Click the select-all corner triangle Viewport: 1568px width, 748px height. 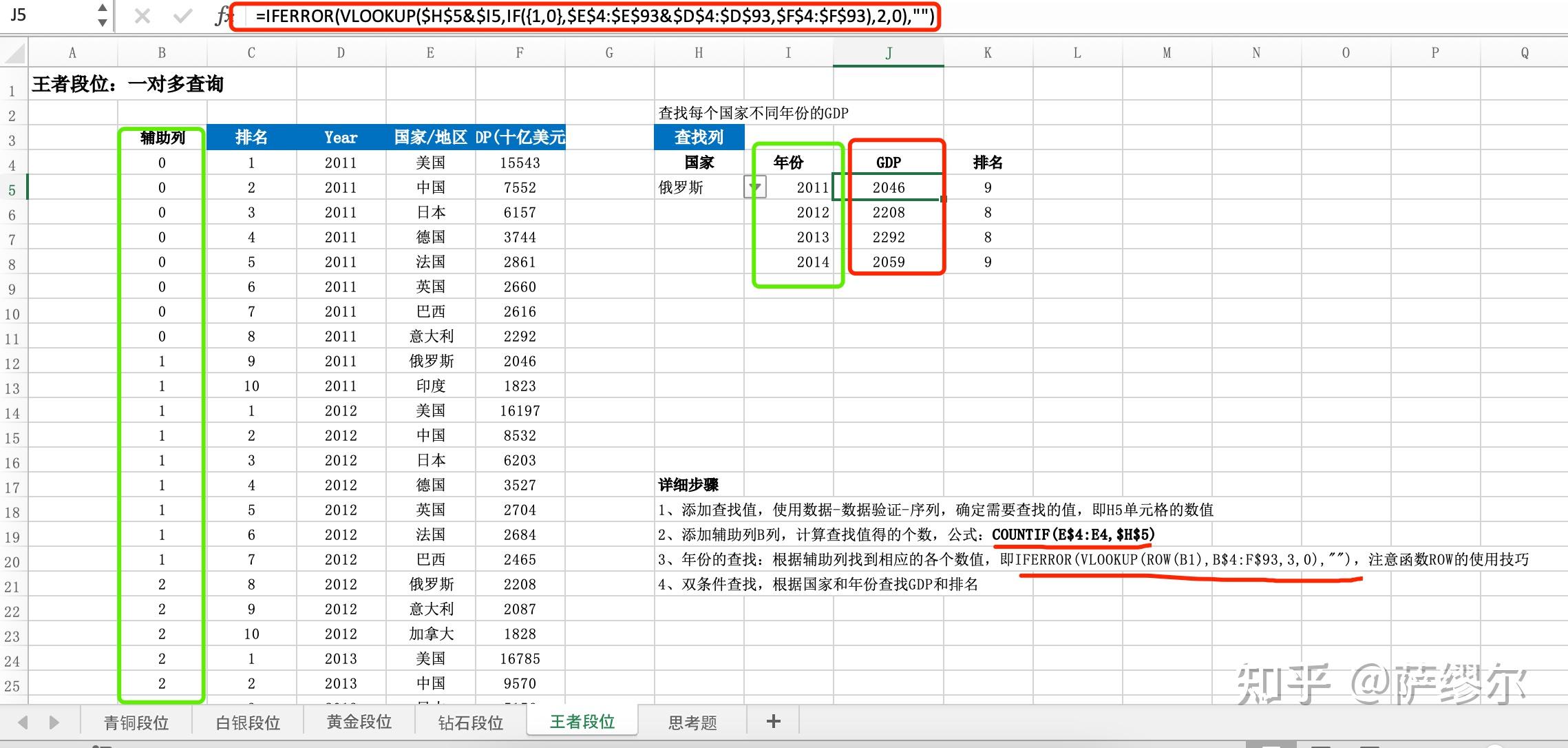pyautogui.click(x=14, y=53)
